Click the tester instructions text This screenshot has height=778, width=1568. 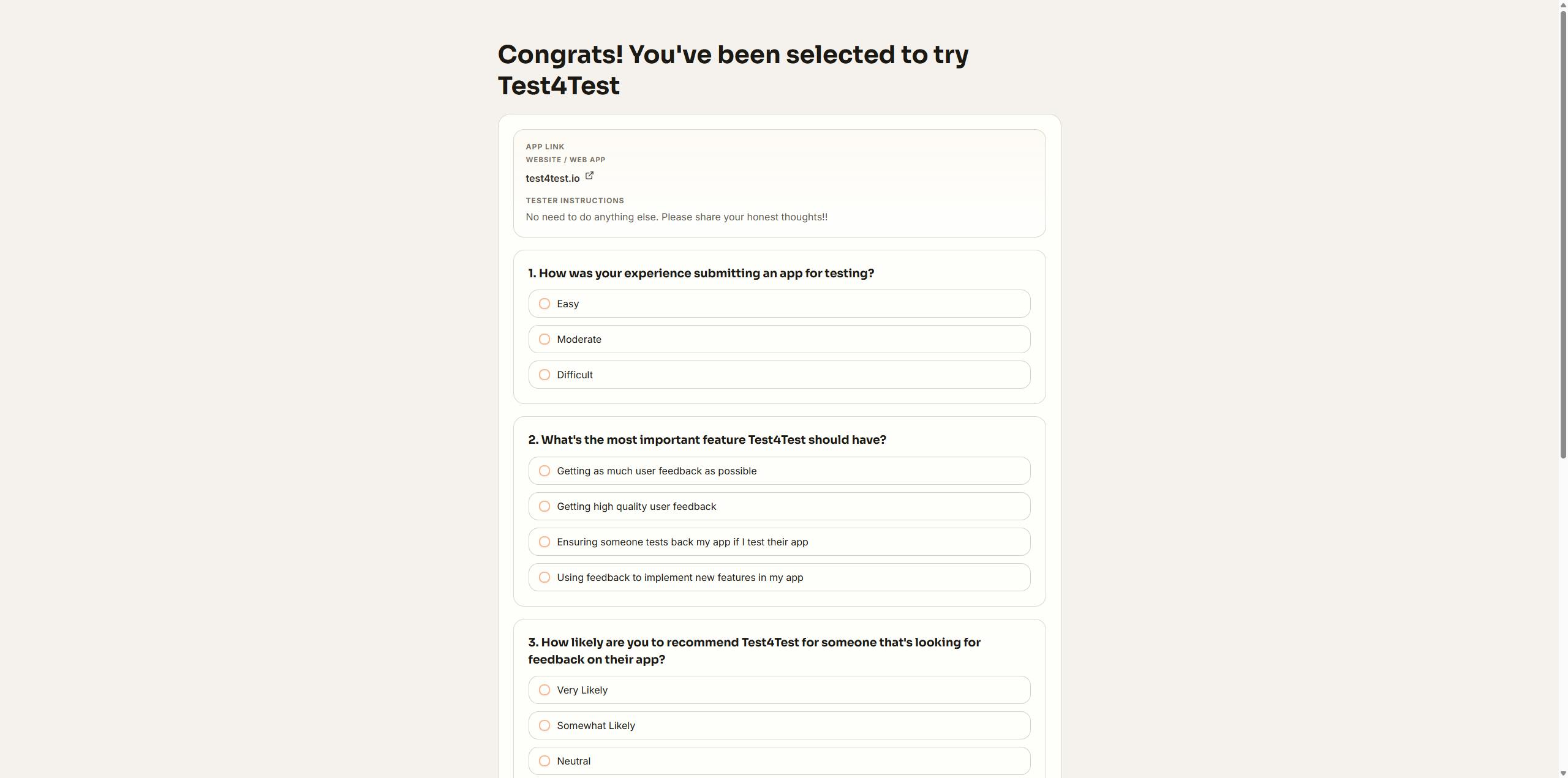[676, 217]
